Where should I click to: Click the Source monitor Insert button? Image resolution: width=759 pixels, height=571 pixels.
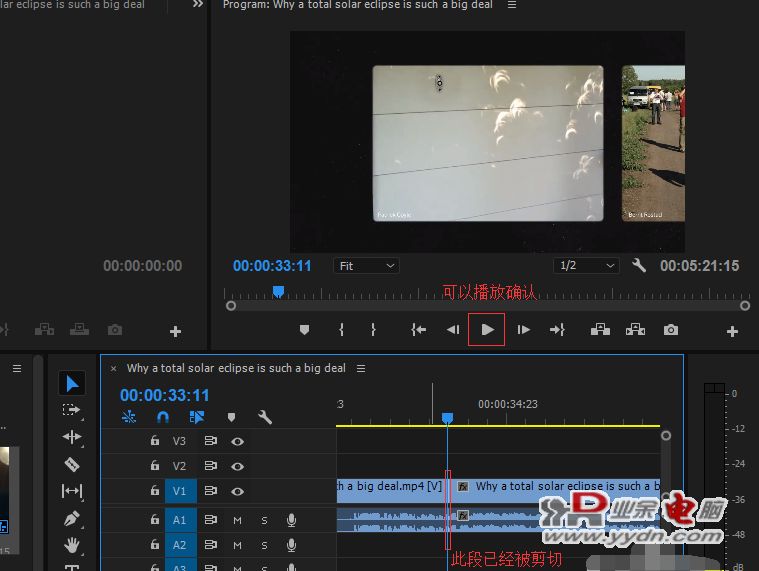(x=45, y=330)
